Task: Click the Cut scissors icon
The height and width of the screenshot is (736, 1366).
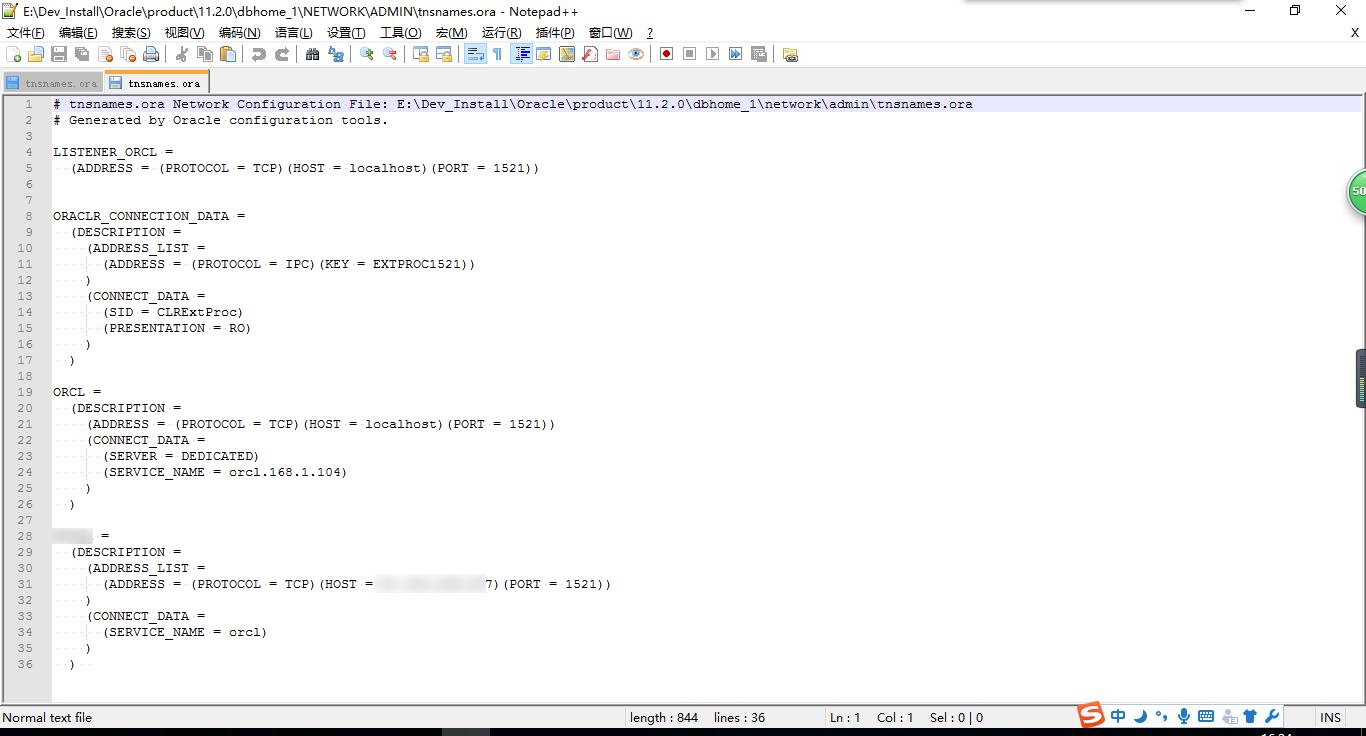Action: pos(182,54)
